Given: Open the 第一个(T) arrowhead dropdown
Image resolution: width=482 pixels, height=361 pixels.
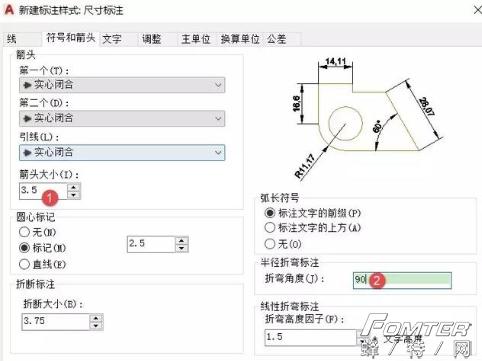Looking at the screenshot, I should pos(122,85).
